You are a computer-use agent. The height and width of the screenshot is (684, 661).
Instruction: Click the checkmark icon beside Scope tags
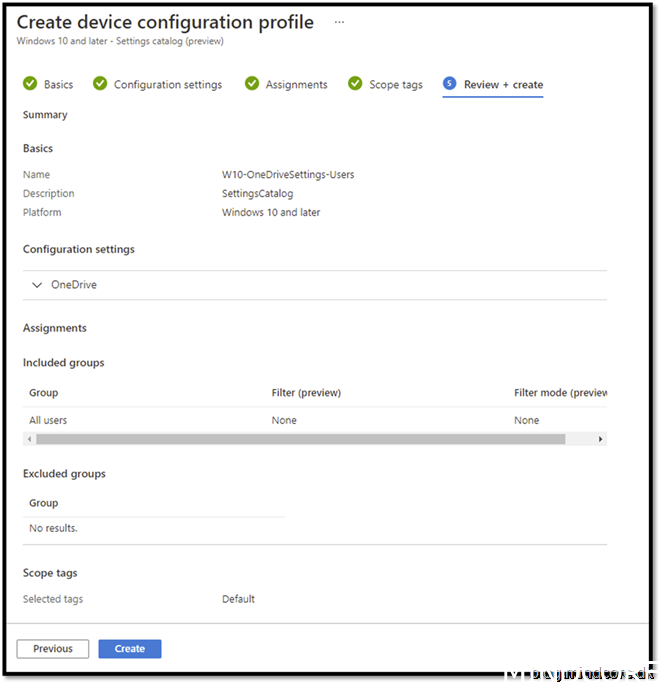[x=355, y=84]
